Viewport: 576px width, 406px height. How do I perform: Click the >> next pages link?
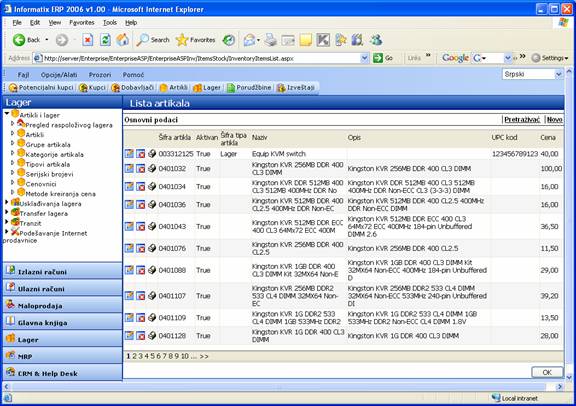[x=204, y=356]
